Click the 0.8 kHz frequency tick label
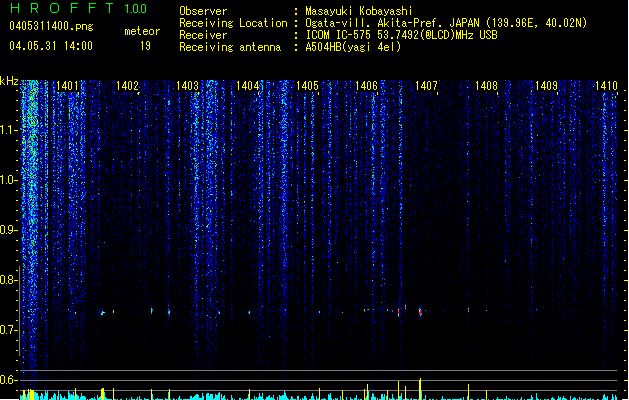Screen dimensions: 629x400 [8, 280]
